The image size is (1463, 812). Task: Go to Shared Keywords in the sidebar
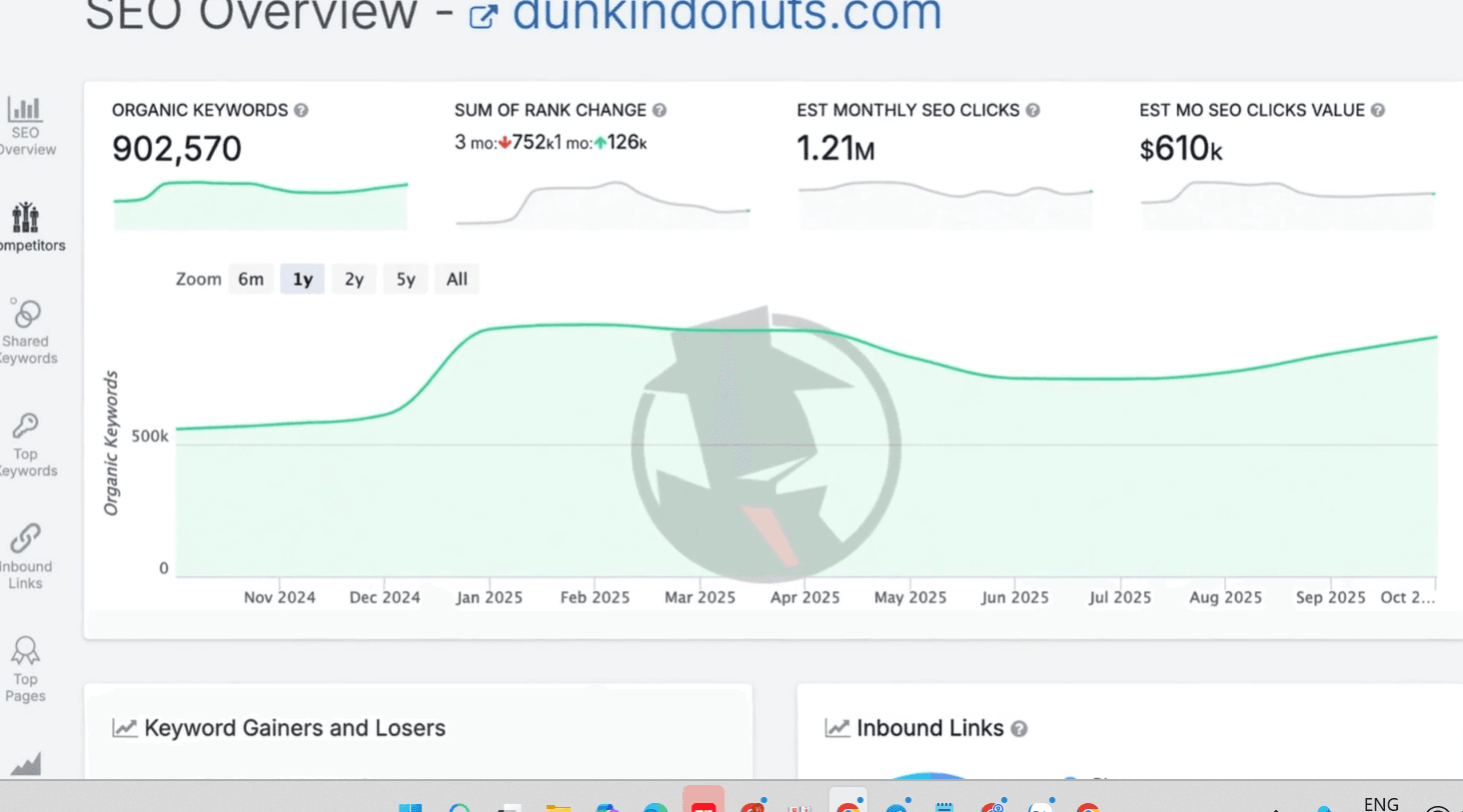pyautogui.click(x=26, y=315)
